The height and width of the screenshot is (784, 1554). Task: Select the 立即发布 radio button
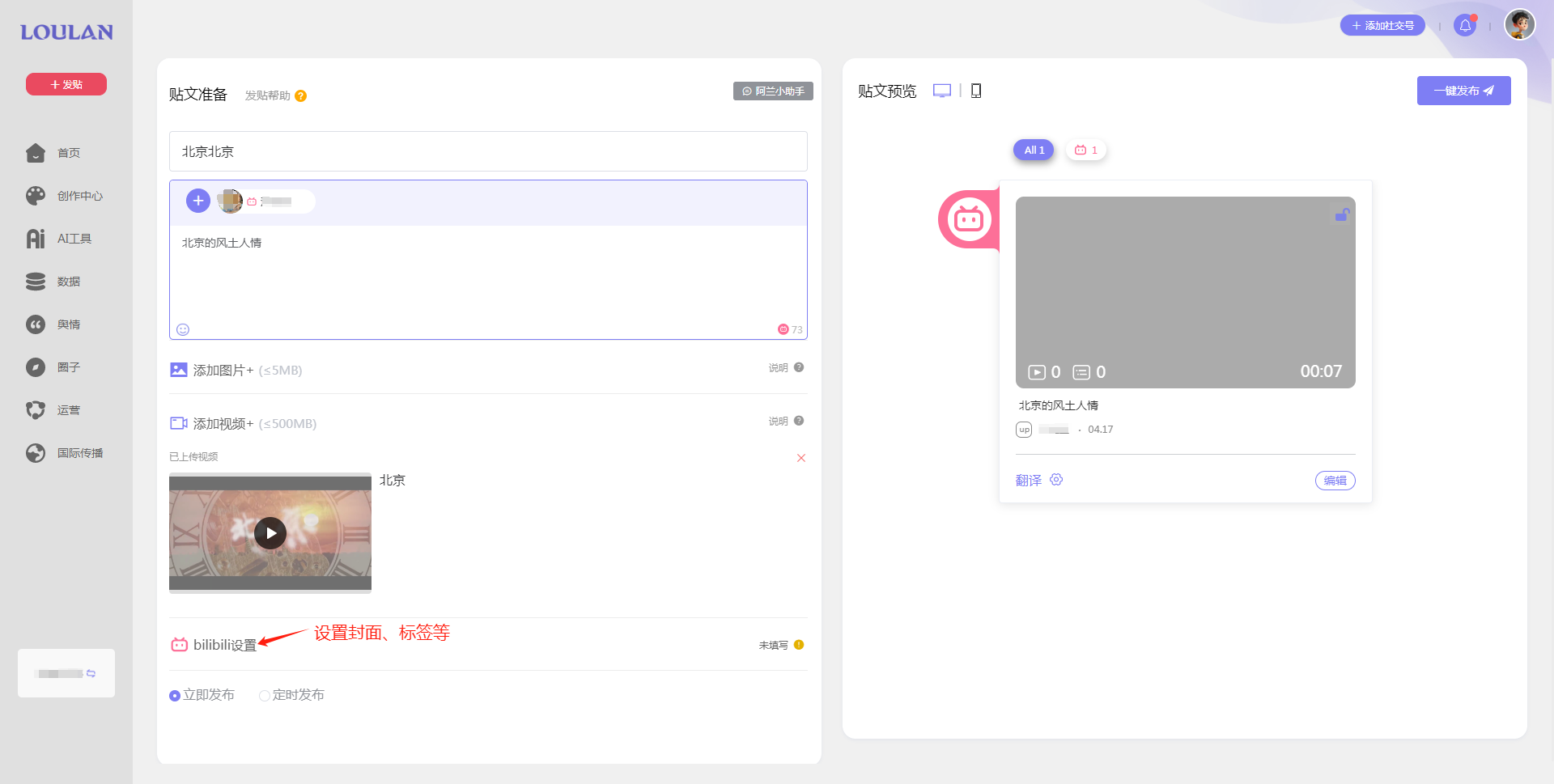point(175,696)
